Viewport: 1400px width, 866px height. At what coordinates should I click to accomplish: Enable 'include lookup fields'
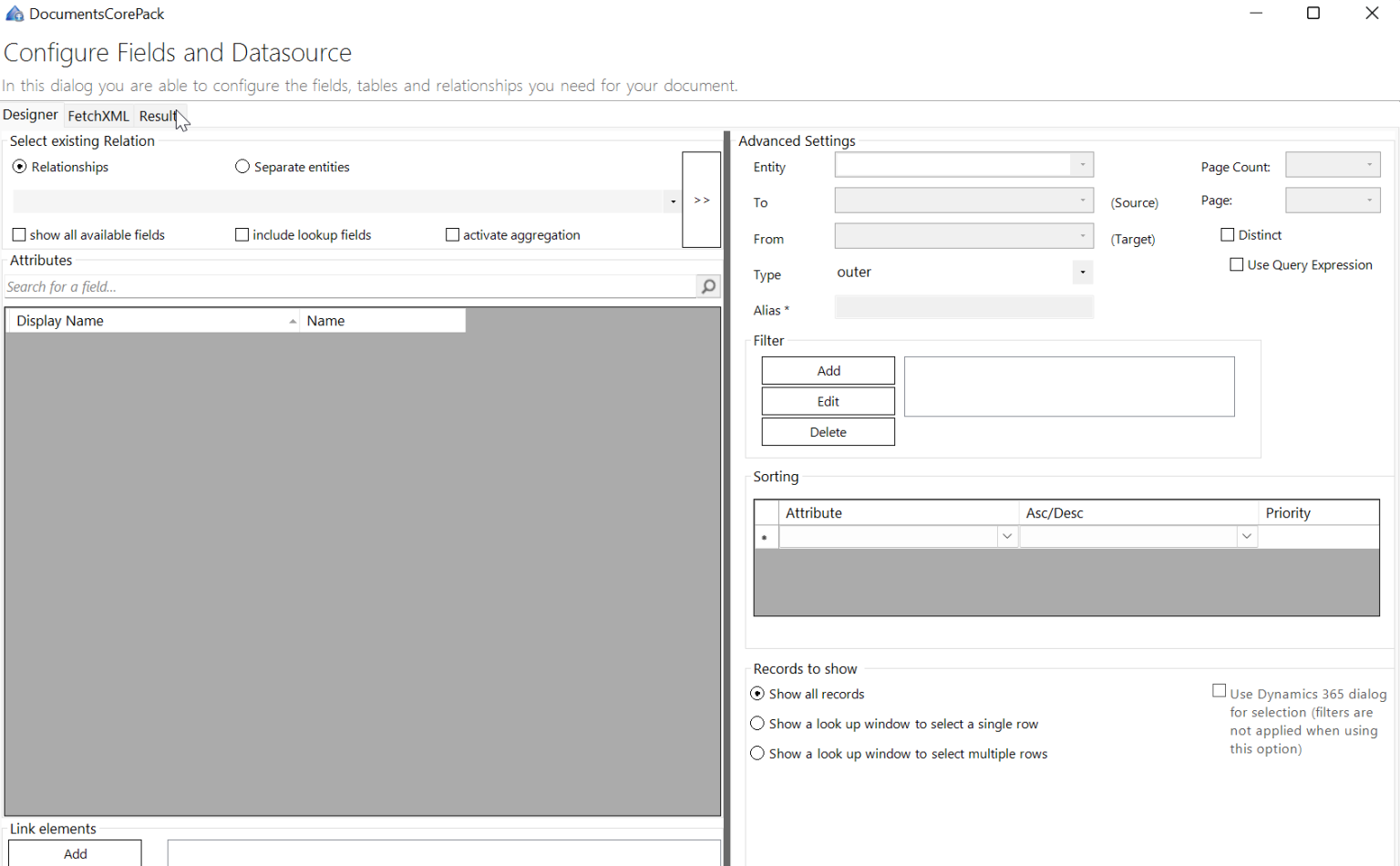pyautogui.click(x=242, y=234)
